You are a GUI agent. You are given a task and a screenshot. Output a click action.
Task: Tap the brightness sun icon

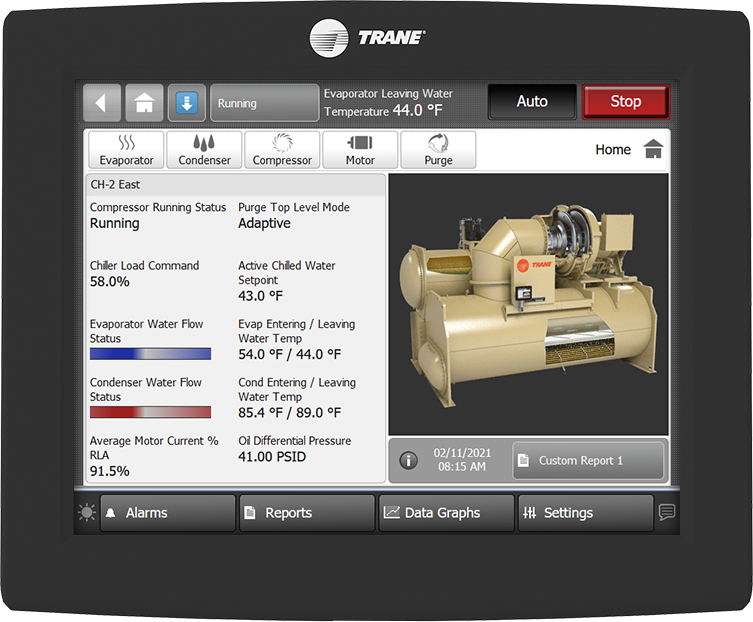click(x=87, y=512)
